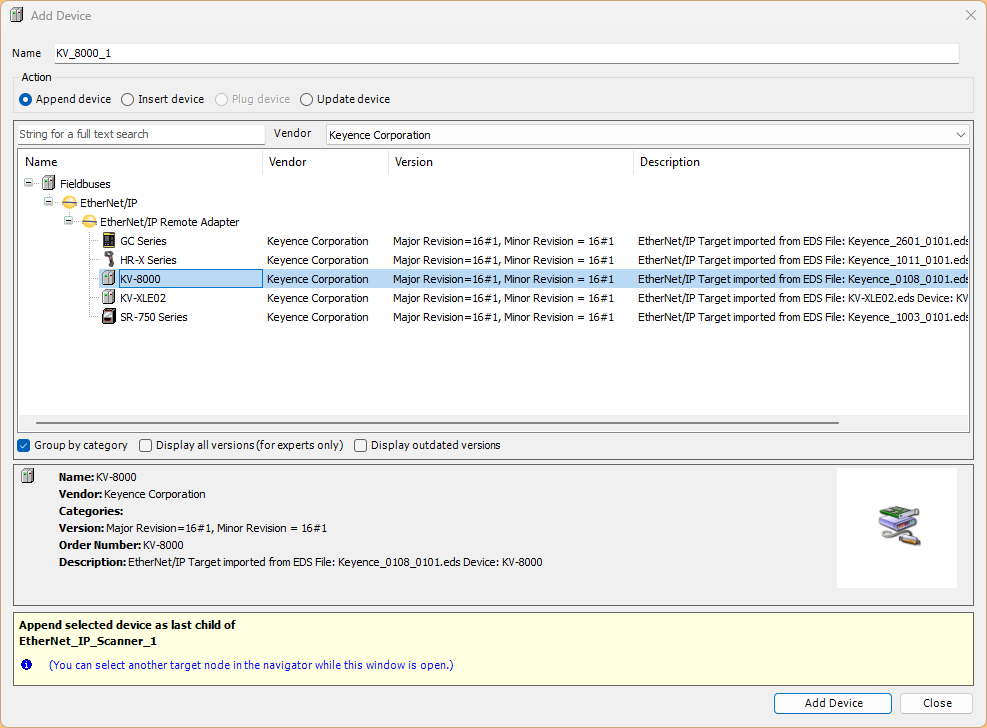Click Vendor: Keyence Corporation in details panel
The height and width of the screenshot is (728, 987).
pyautogui.click(x=132, y=494)
